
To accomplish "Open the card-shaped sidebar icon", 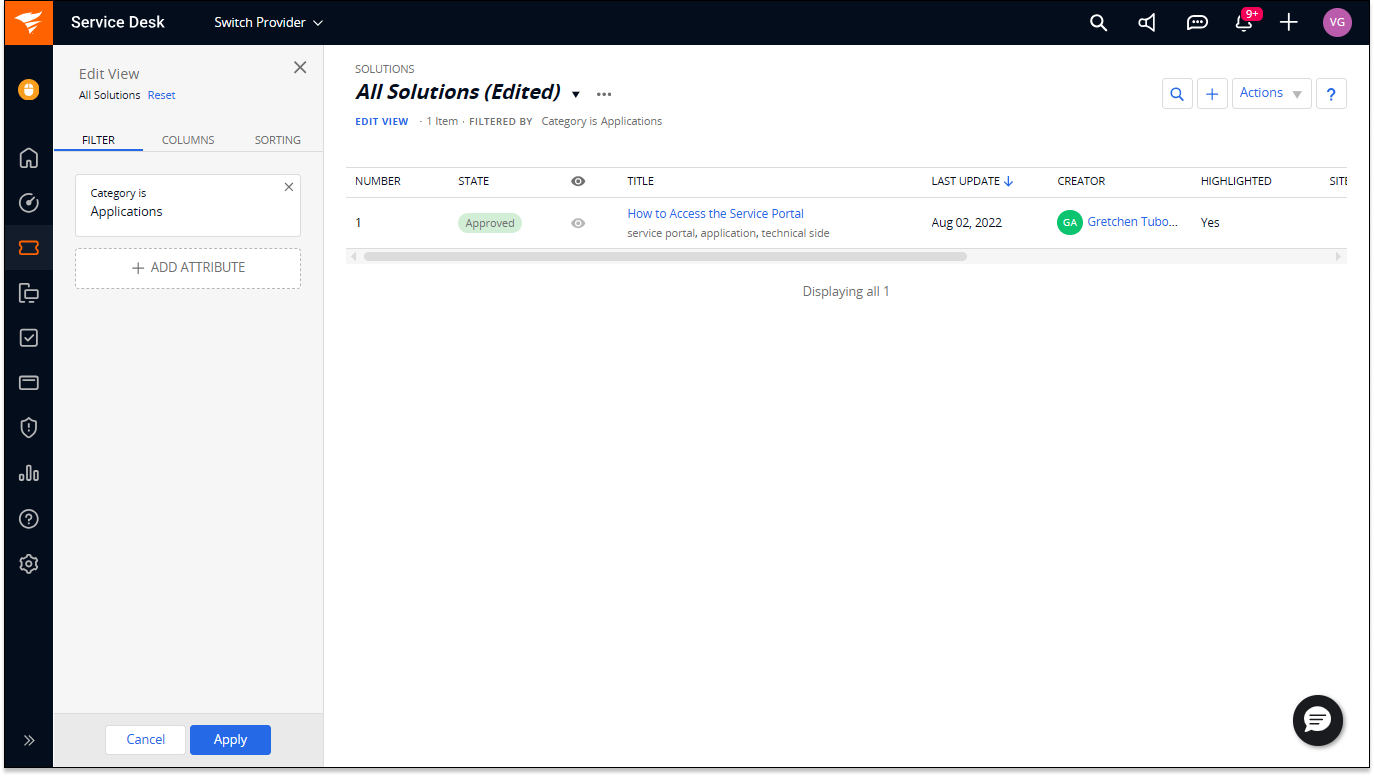I will point(29,383).
